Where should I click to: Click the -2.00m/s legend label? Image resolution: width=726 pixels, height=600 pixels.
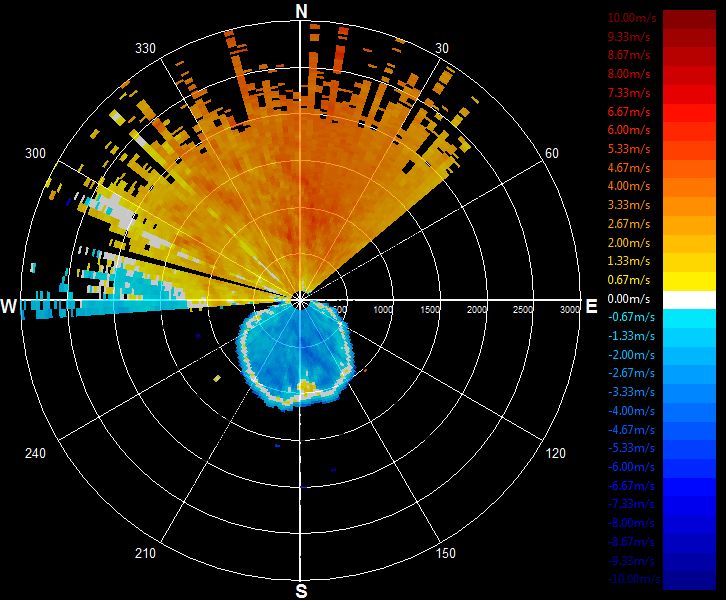(x=631, y=355)
